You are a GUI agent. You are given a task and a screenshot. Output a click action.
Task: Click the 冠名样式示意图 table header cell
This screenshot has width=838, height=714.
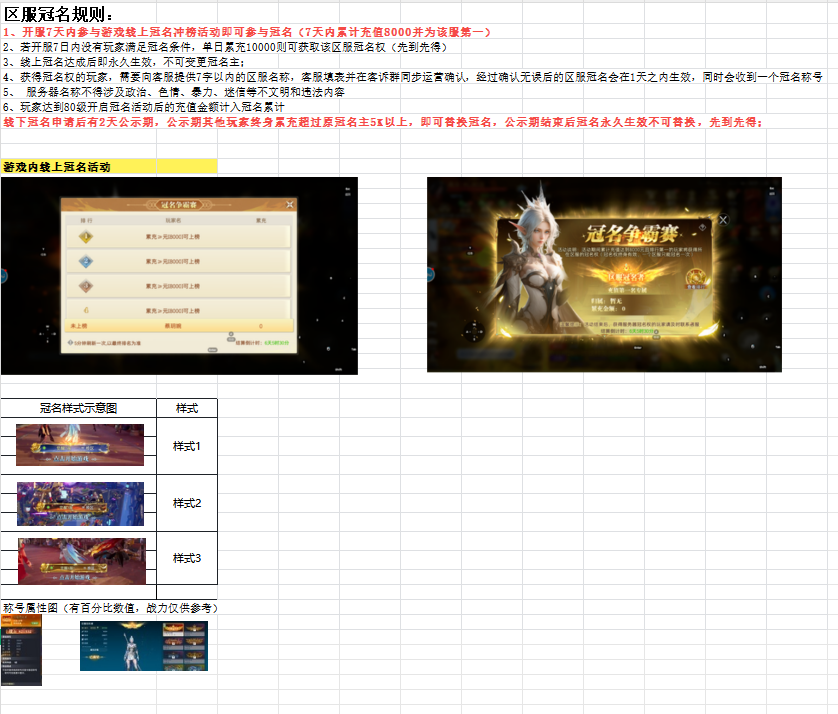click(x=79, y=408)
